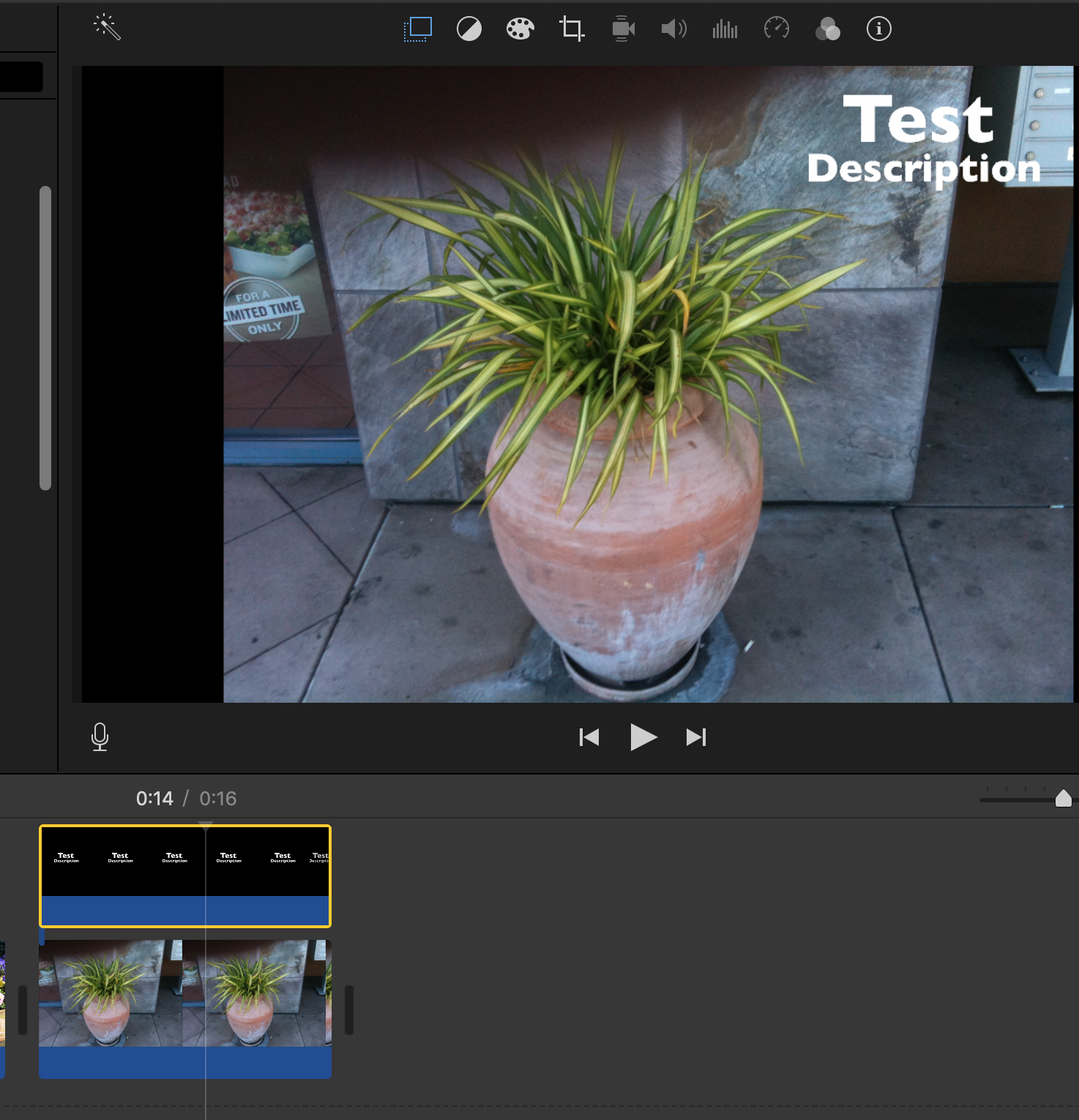Open the video overlay settings icon

click(x=418, y=29)
